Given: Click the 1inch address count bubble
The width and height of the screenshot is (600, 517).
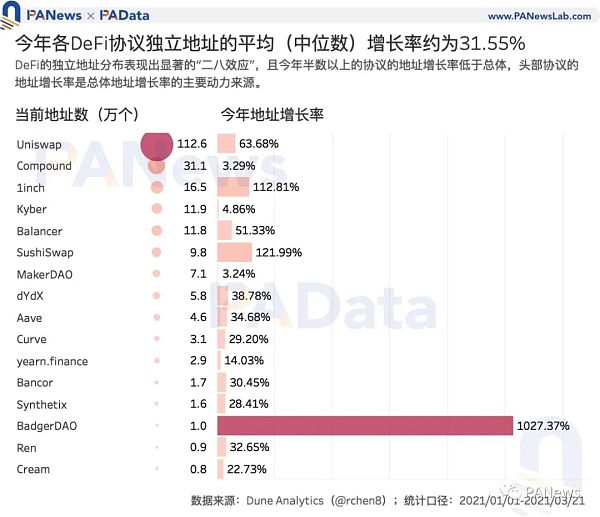Looking at the screenshot, I should point(156,187).
